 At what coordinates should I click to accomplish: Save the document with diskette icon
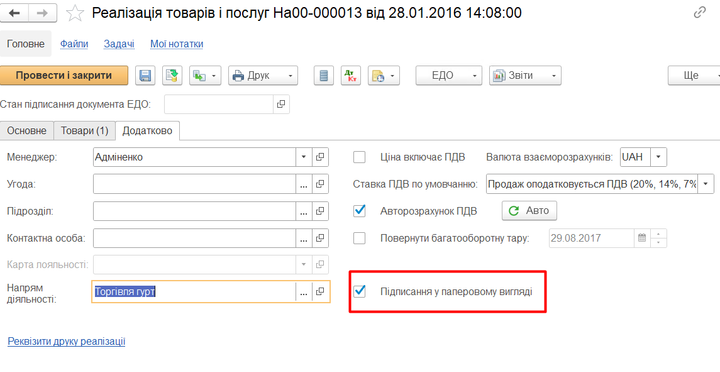point(145,75)
